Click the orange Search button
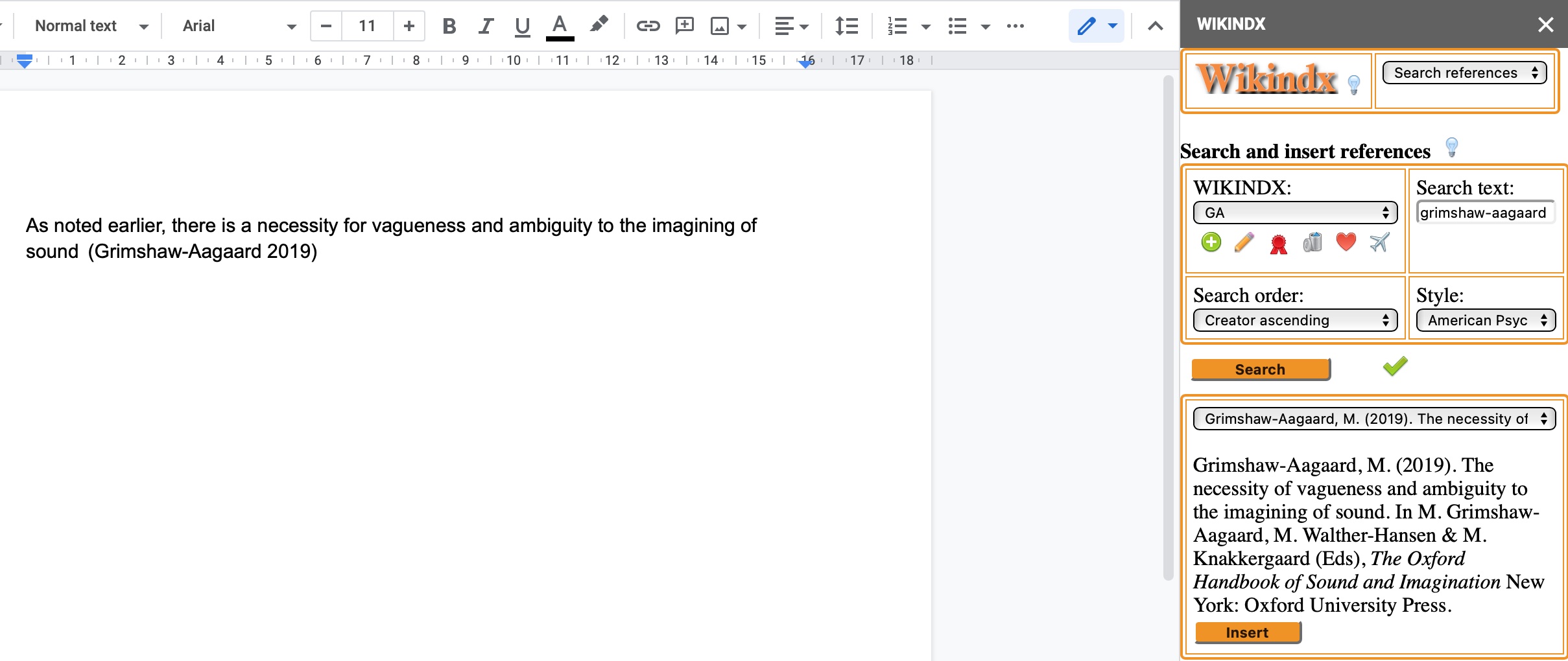This screenshot has height=661, width=1568. pos(1260,369)
